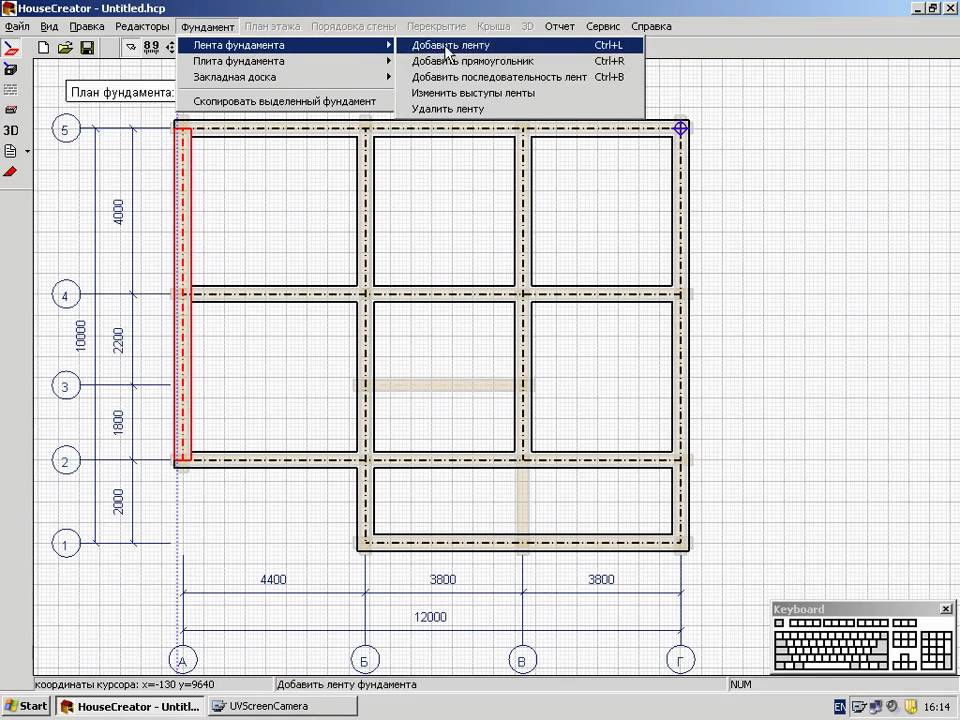Click the NUM status bar indicator
The width and height of the screenshot is (960, 720).
pos(740,684)
